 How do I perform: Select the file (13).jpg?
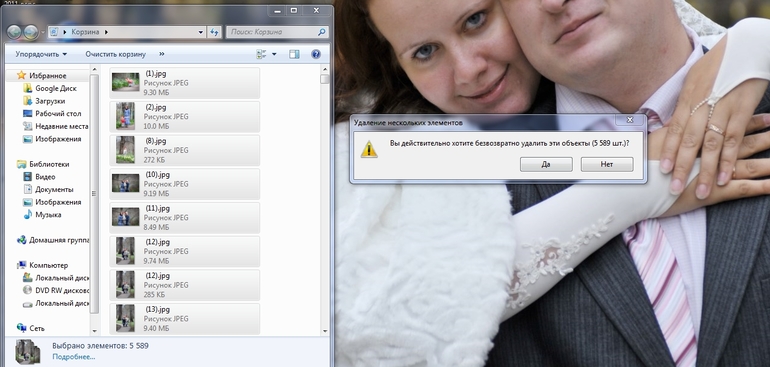[x=184, y=318]
